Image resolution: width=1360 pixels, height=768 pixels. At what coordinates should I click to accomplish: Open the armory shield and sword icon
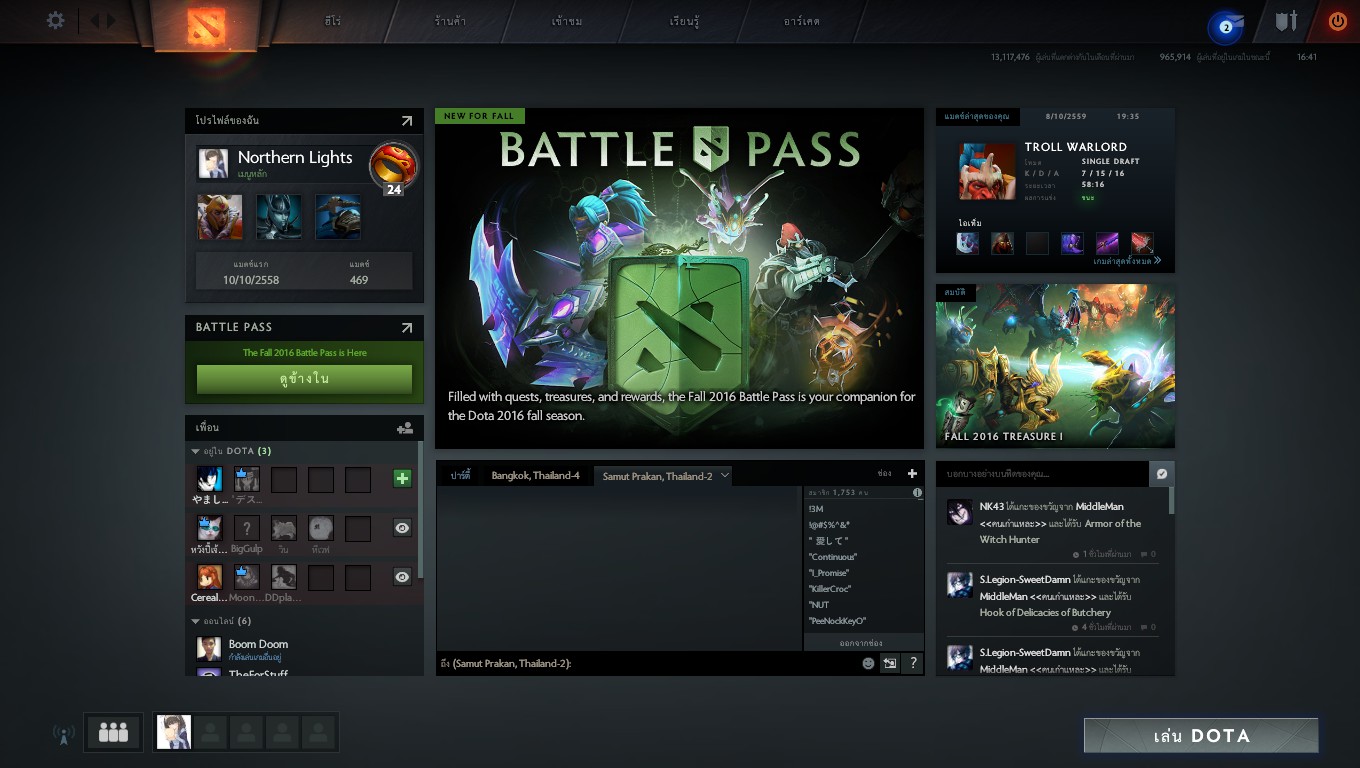point(1286,21)
